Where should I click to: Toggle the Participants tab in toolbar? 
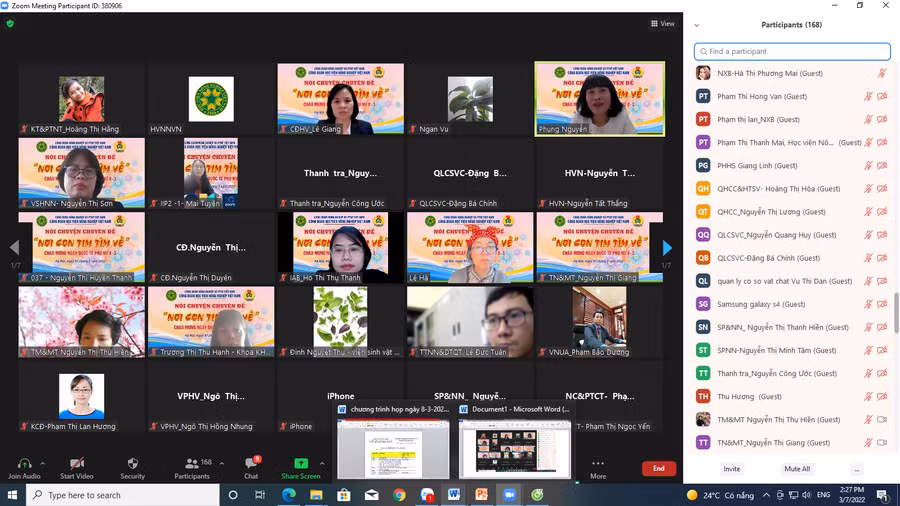click(x=192, y=467)
